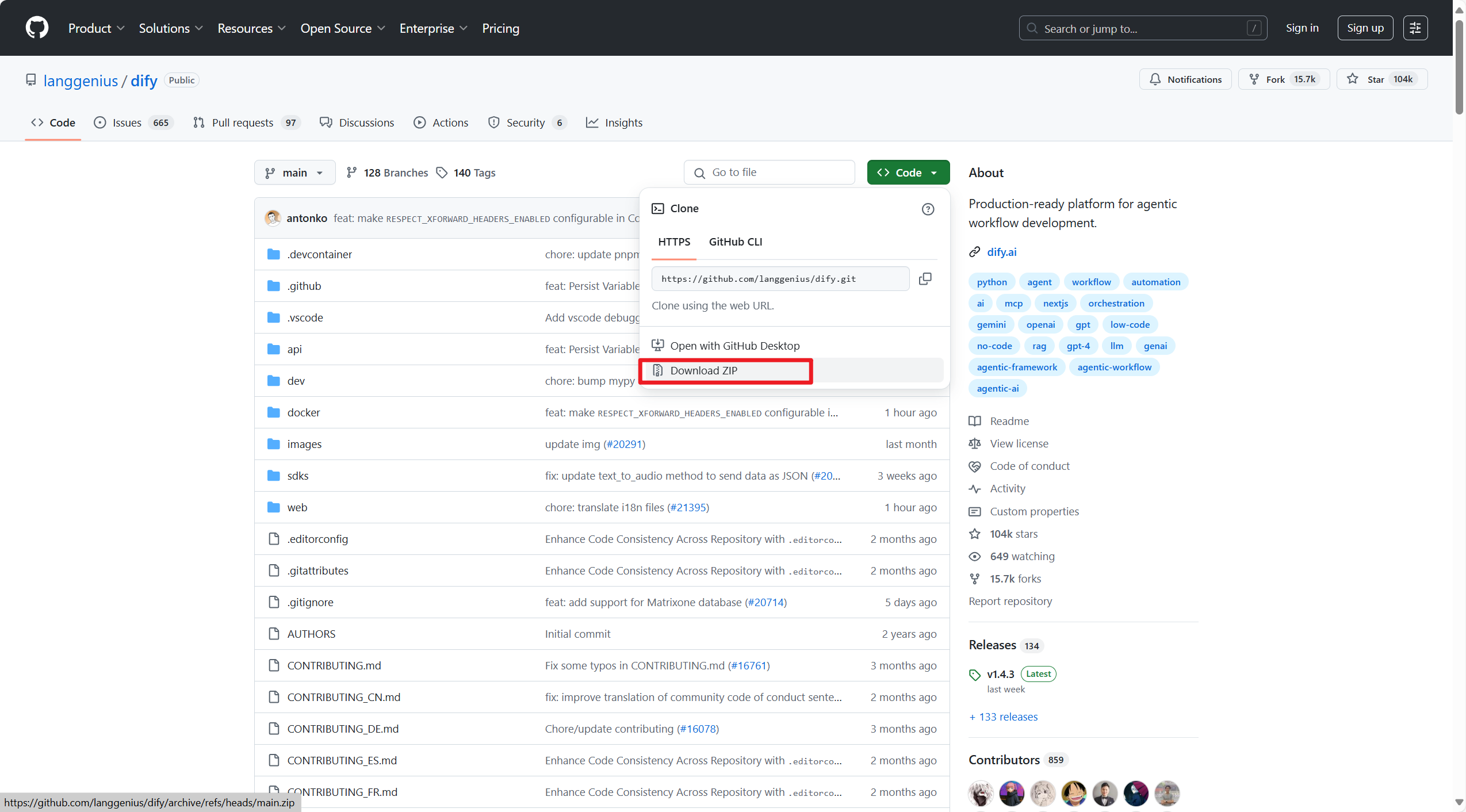The width and height of the screenshot is (1466, 812).
Task: Click the search magnifier in the header
Action: pyautogui.click(x=1032, y=28)
